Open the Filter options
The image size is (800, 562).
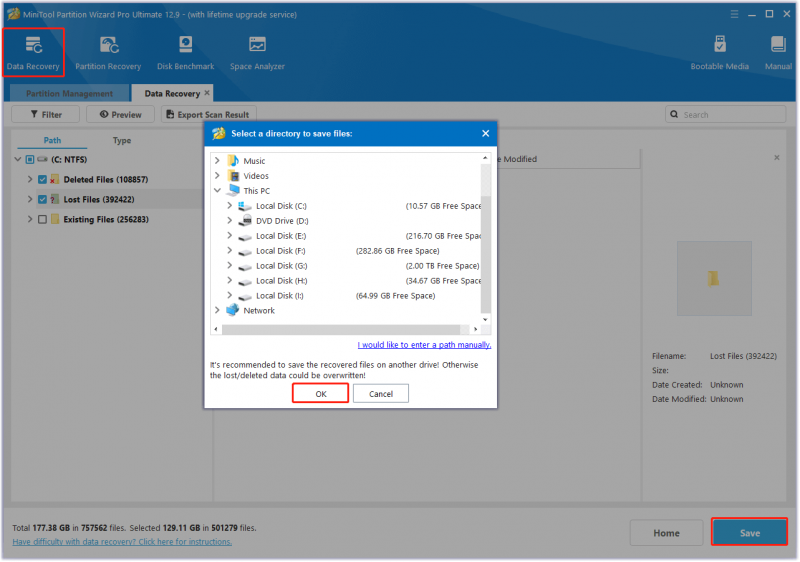tap(46, 114)
